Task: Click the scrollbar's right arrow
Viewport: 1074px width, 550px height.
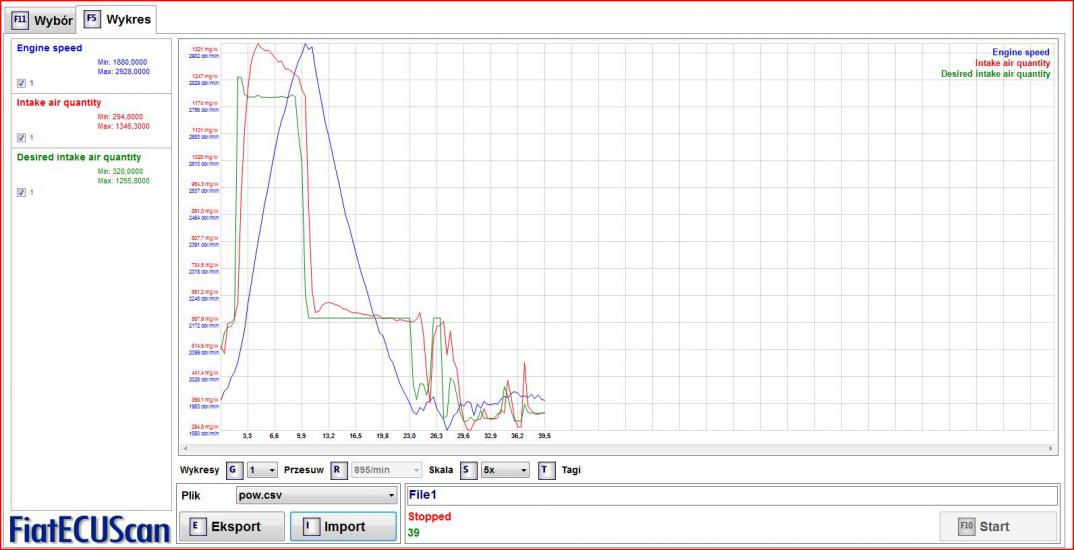Action: pyautogui.click(x=1051, y=449)
